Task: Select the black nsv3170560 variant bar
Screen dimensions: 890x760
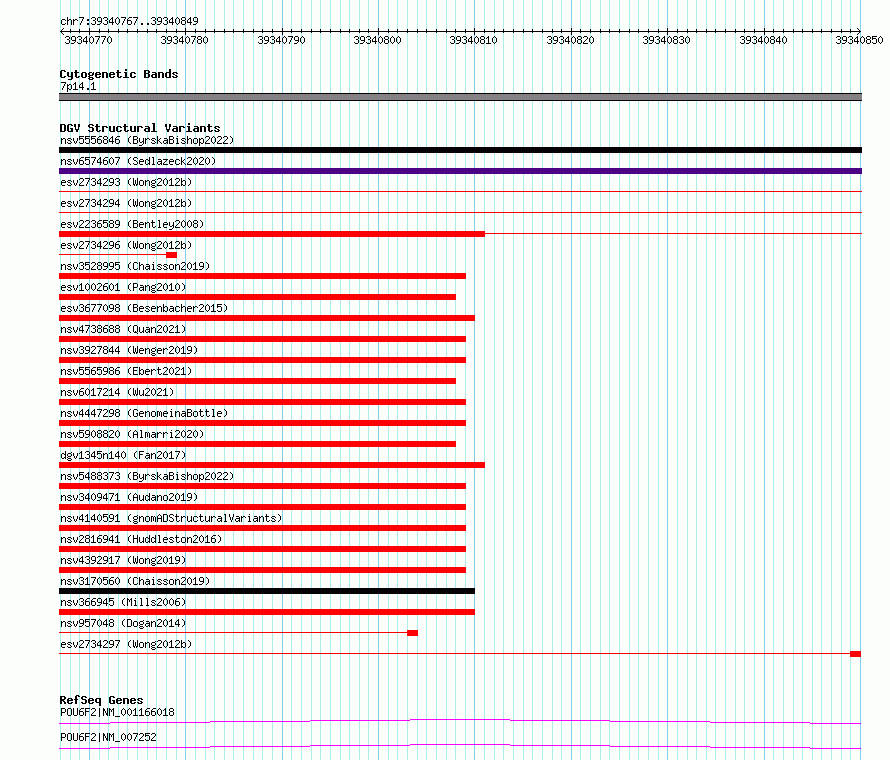Action: click(267, 591)
